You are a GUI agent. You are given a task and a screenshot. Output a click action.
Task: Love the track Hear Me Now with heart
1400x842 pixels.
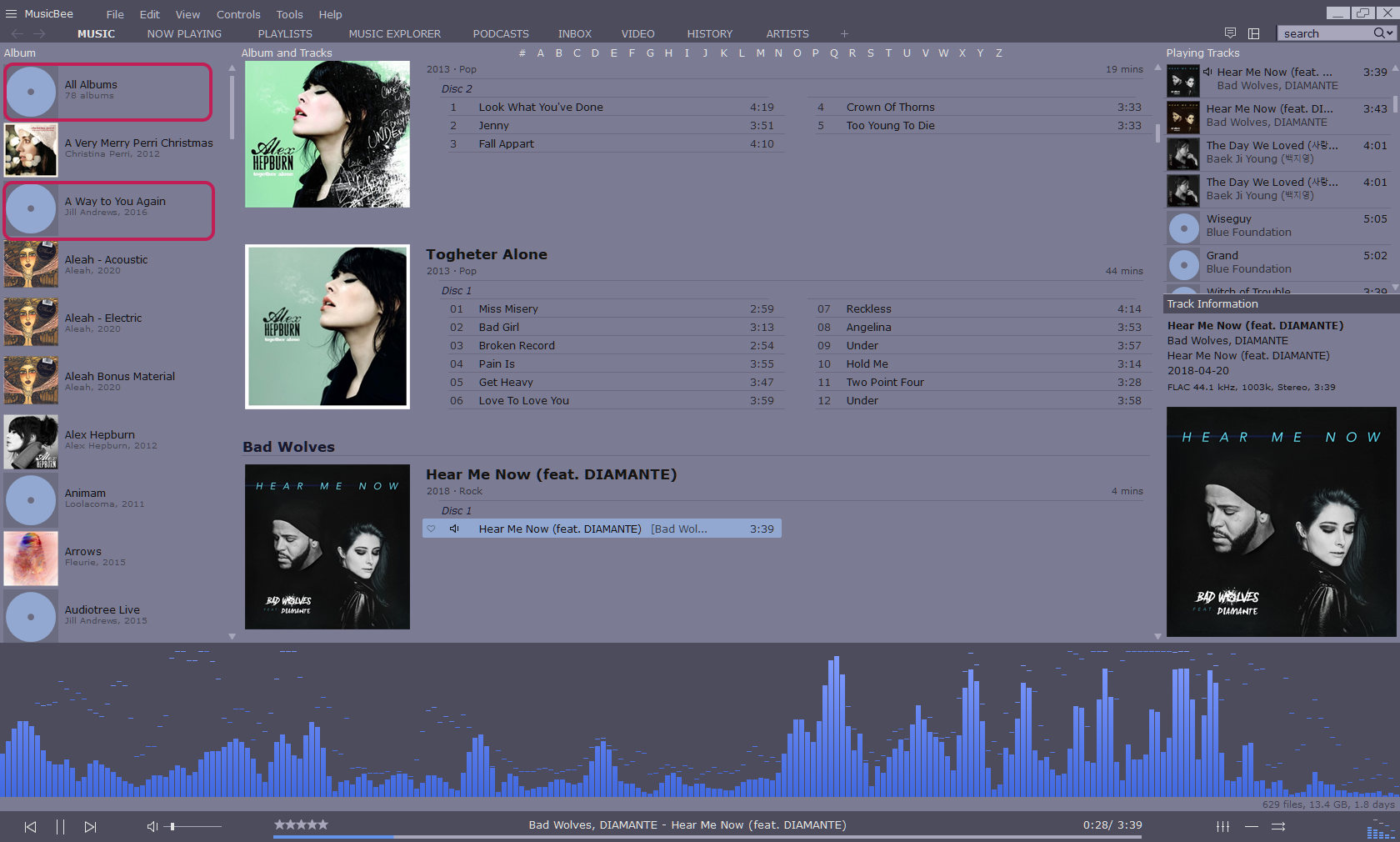pyautogui.click(x=431, y=529)
